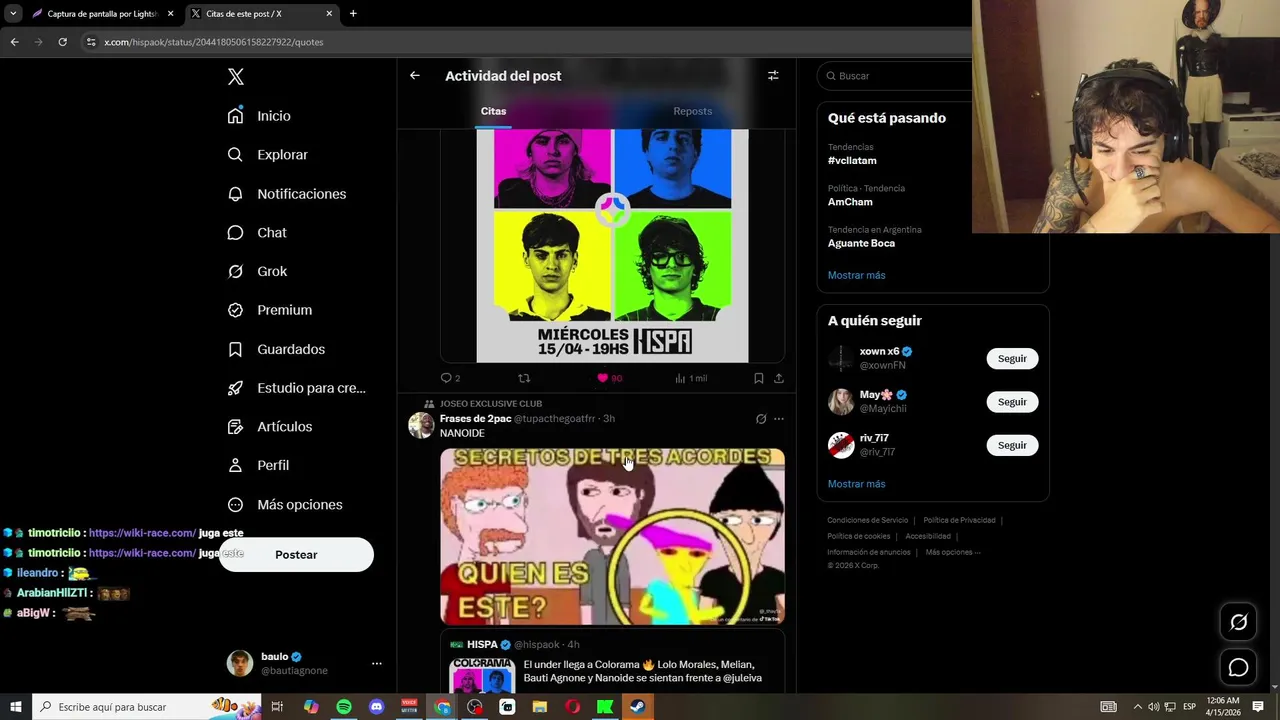Click reply icon on the Colorama post

pos(446,378)
